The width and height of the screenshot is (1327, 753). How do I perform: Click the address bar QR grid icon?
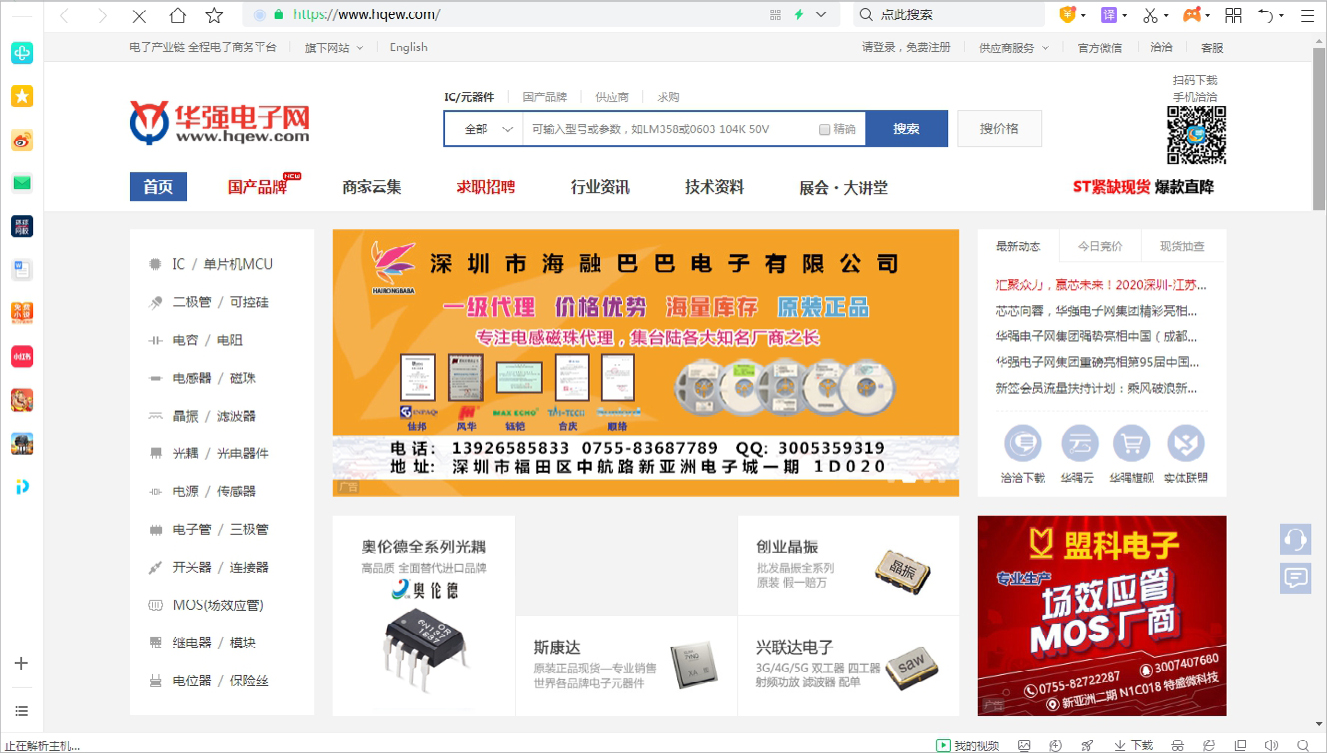click(775, 15)
